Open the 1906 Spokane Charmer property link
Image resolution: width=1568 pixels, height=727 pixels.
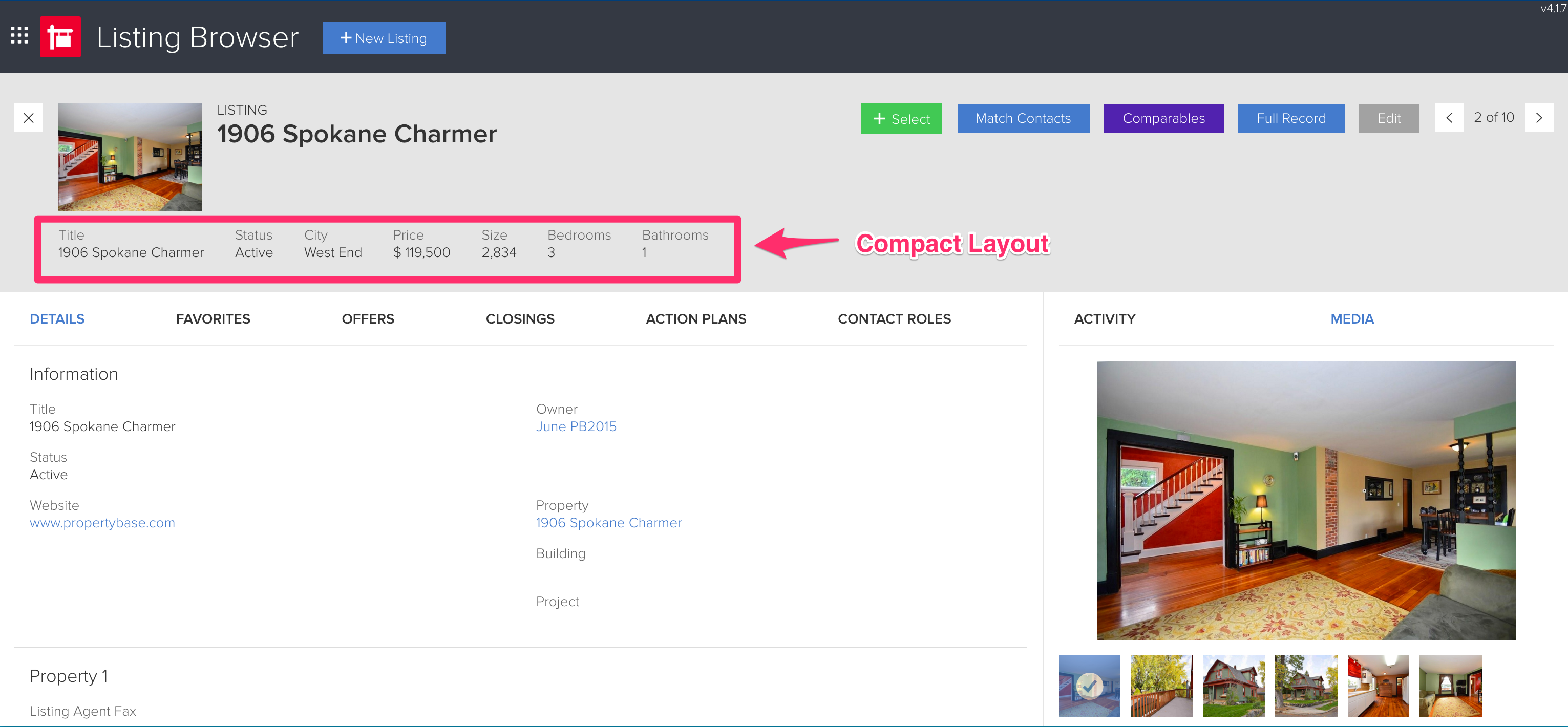pos(609,522)
